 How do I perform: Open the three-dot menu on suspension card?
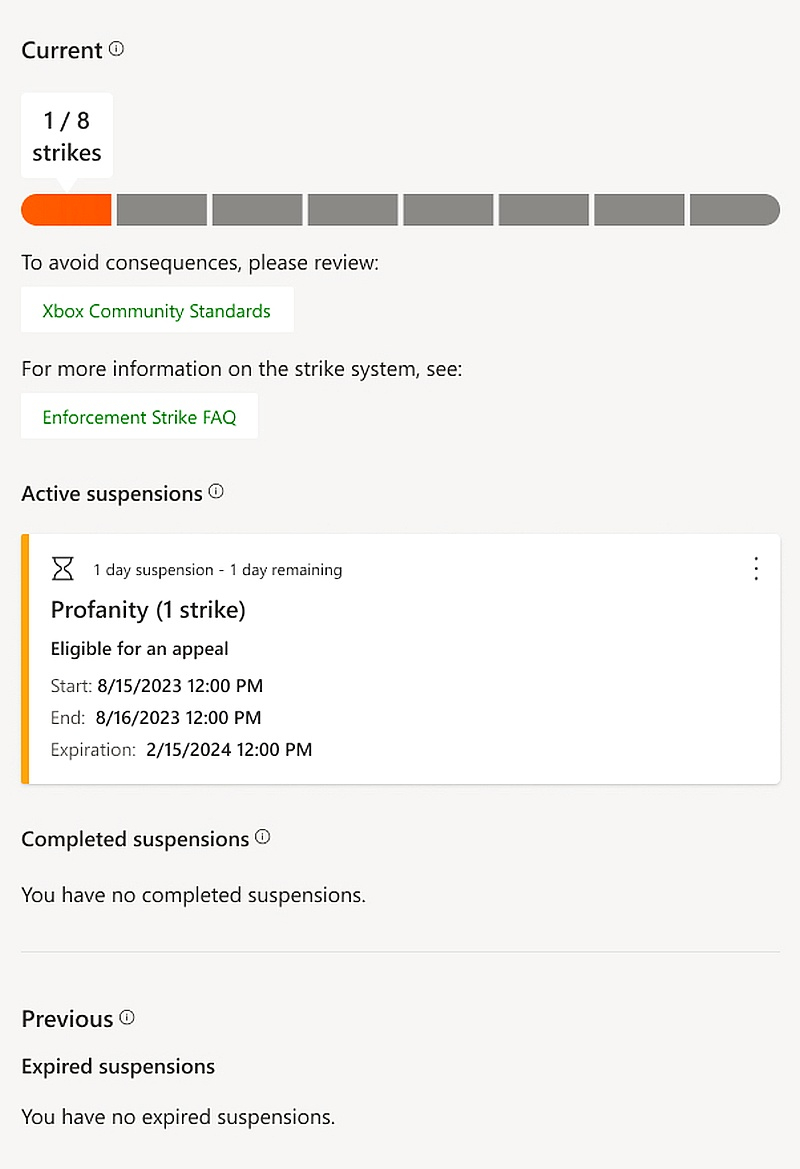coord(756,569)
